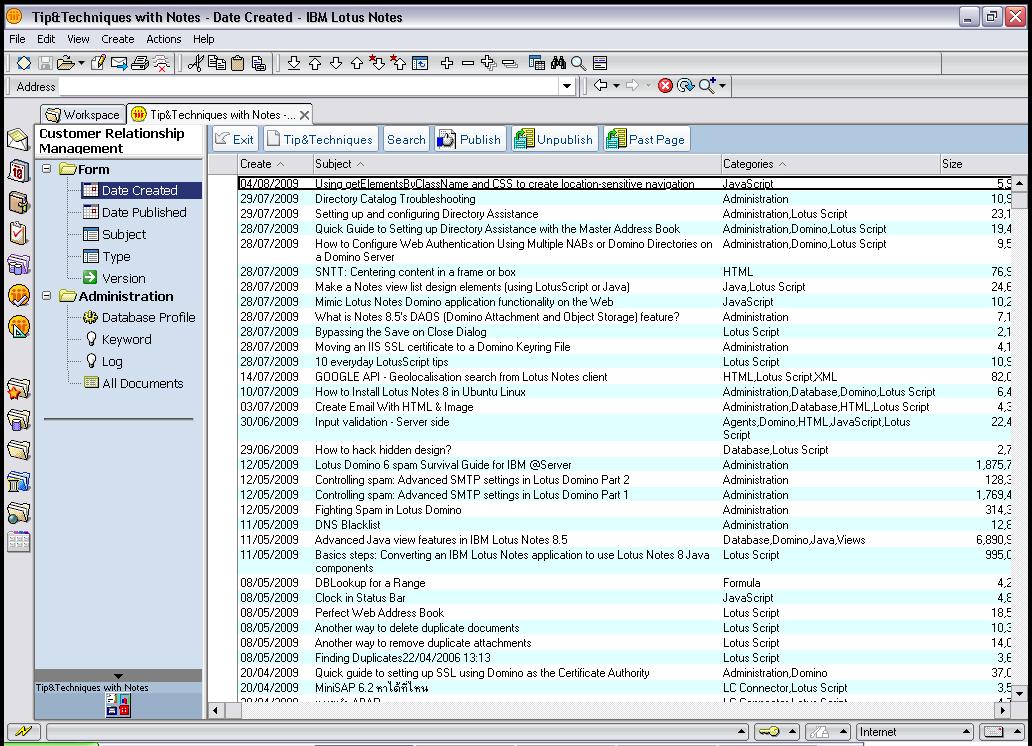
Task: Click inside the Address input field
Action: pyautogui.click(x=309, y=86)
